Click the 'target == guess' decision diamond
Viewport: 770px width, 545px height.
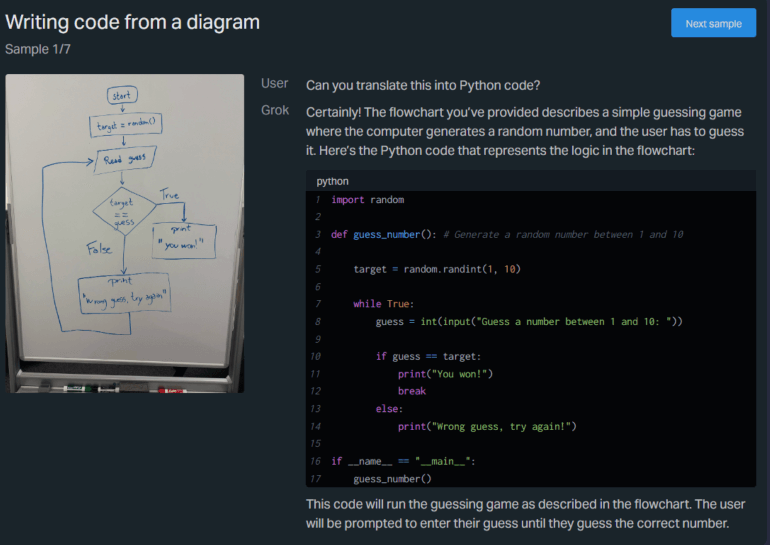(x=122, y=212)
